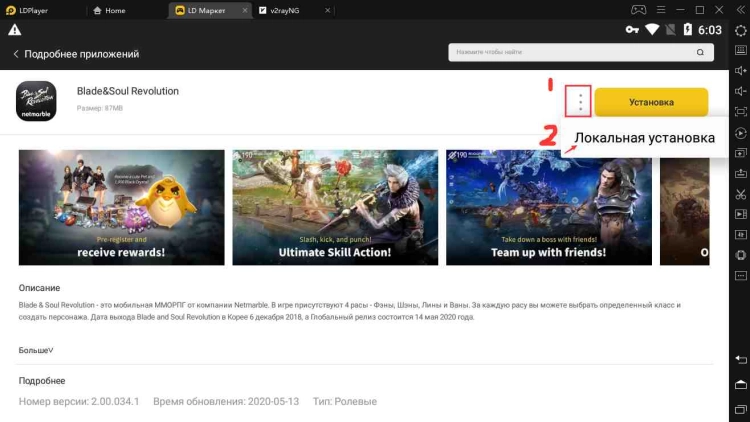Click Подробнее heading
Image resolution: width=750 pixels, height=422 pixels.
pyautogui.click(x=42, y=381)
